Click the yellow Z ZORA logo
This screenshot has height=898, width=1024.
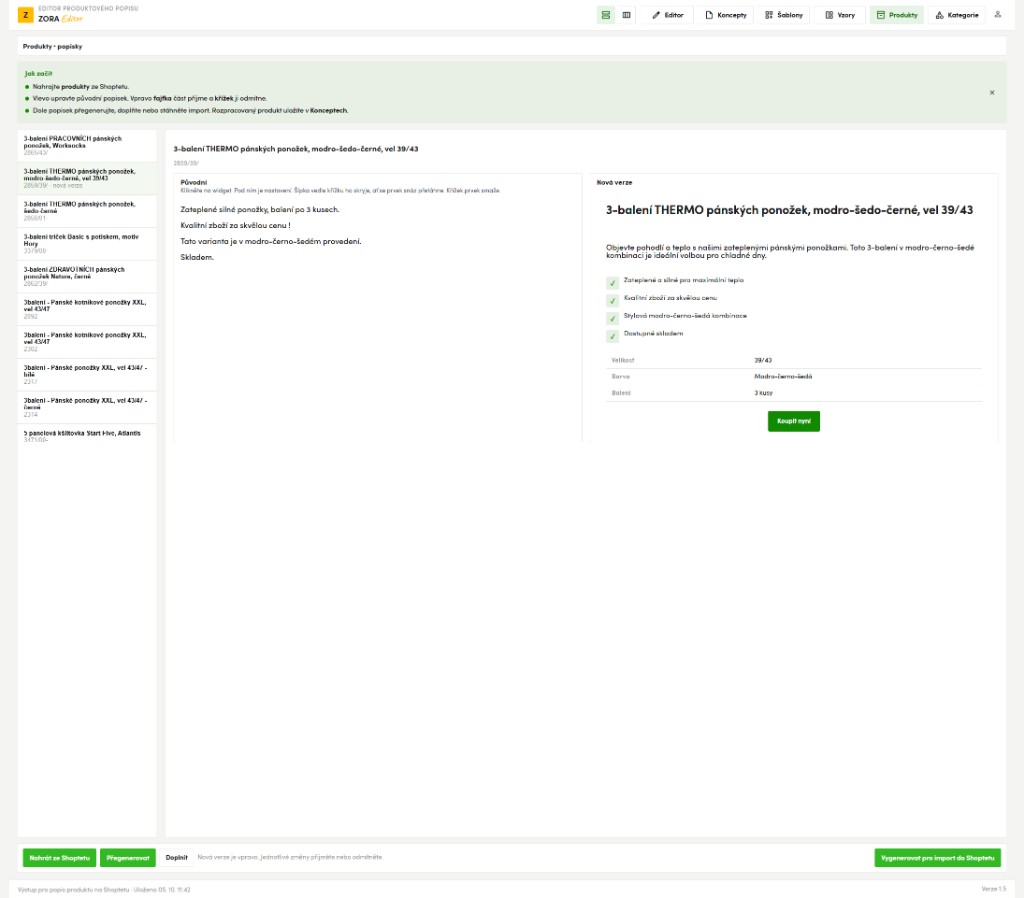click(25, 14)
